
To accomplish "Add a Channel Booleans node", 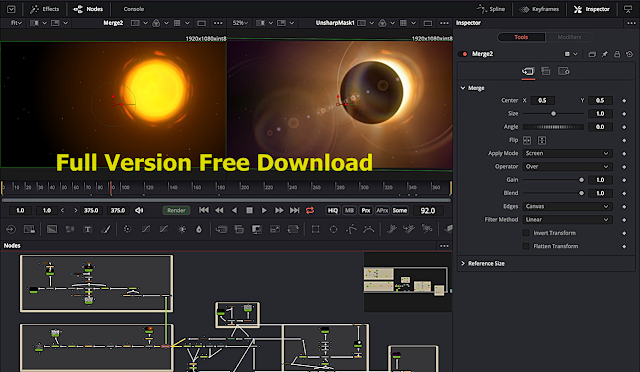I will [239, 229].
